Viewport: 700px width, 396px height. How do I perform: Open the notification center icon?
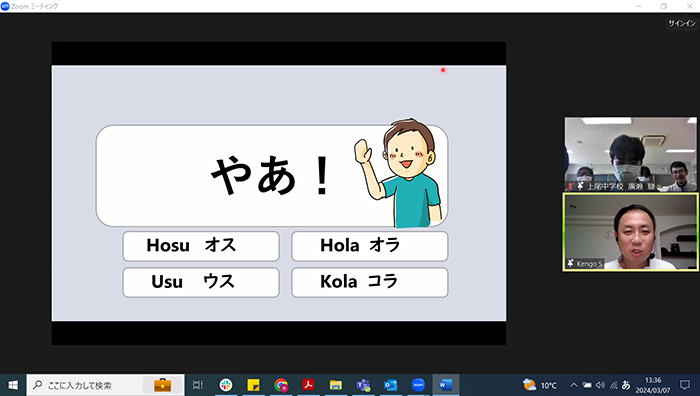tap(685, 385)
